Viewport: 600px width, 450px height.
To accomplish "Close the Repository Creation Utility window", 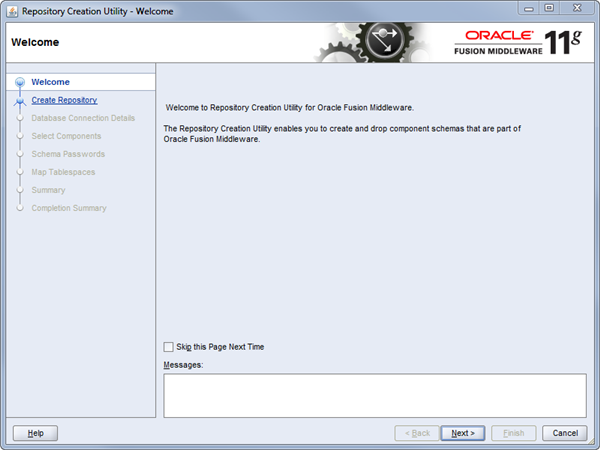I will coord(577,8).
